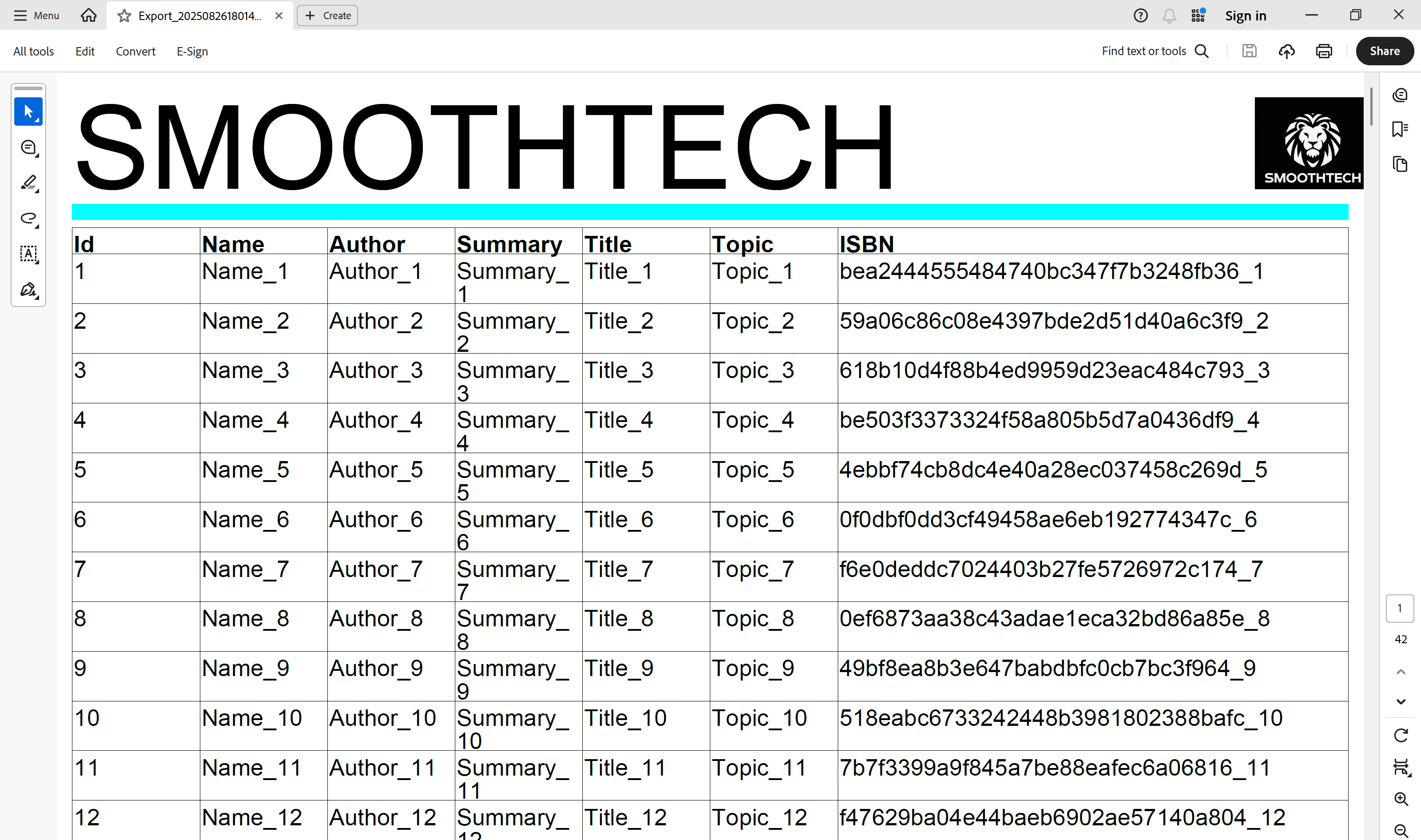Click the Share button
The height and width of the screenshot is (840, 1421).
[x=1384, y=52]
